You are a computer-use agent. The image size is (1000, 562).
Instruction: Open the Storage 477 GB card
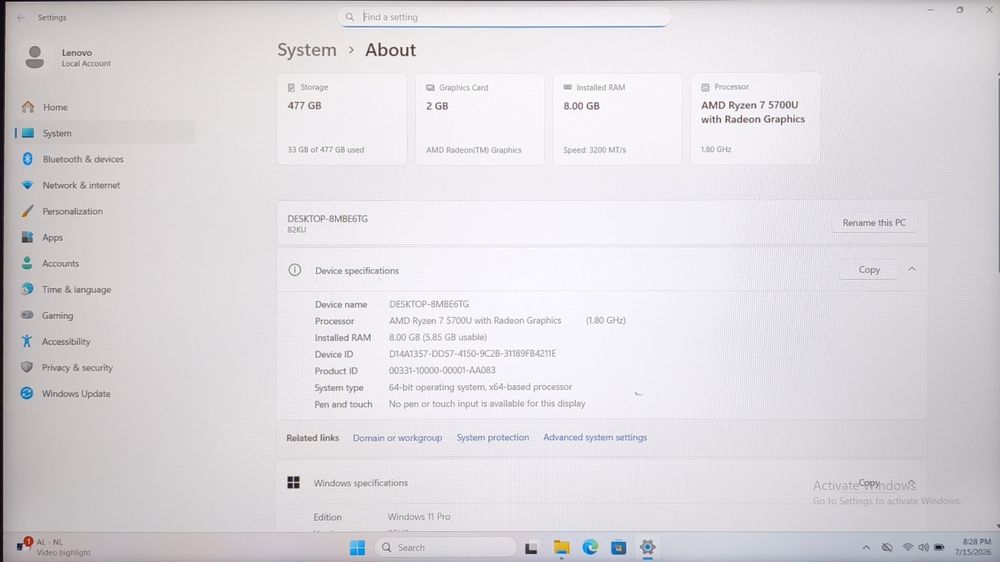[342, 119]
